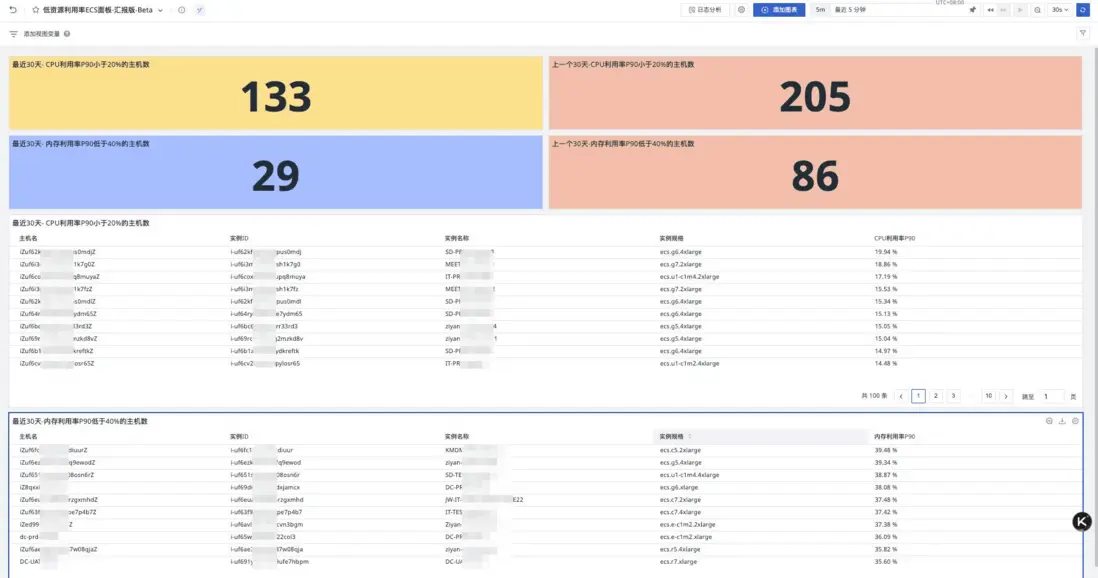
Task: Click the 19.94 % CPU value cell
Action: 886,252
